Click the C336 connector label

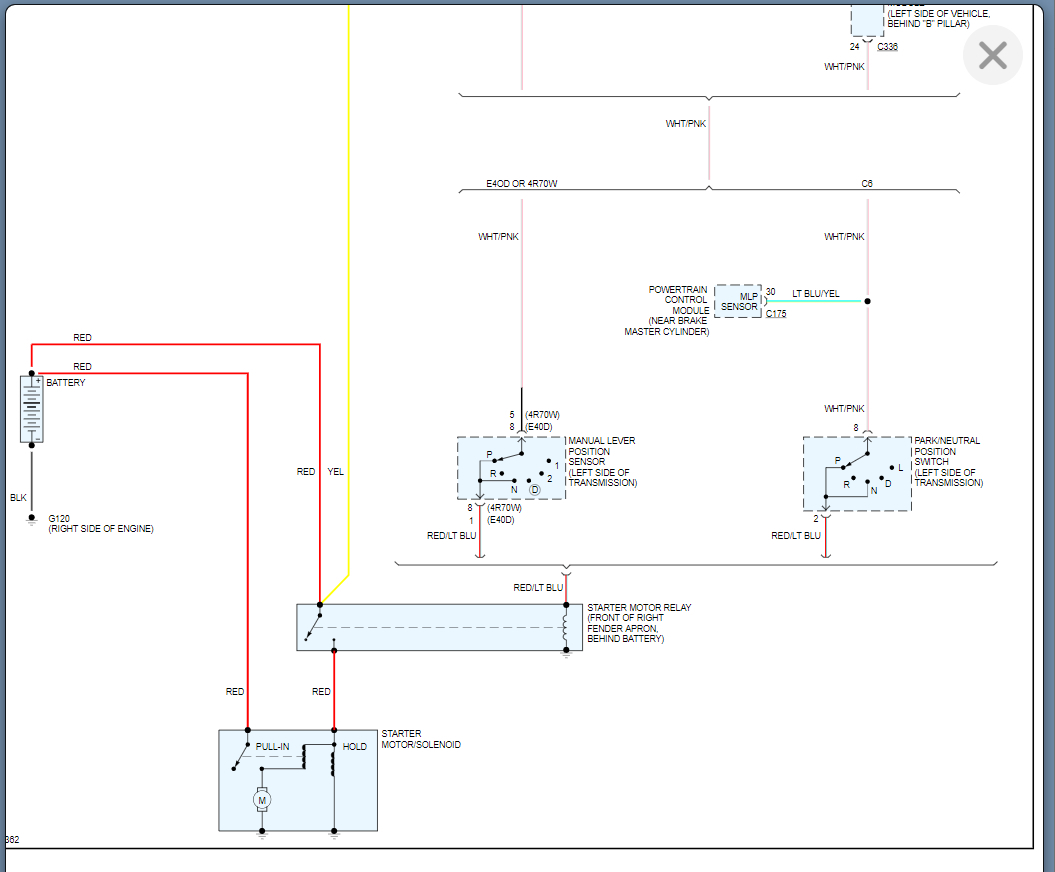pos(887,47)
